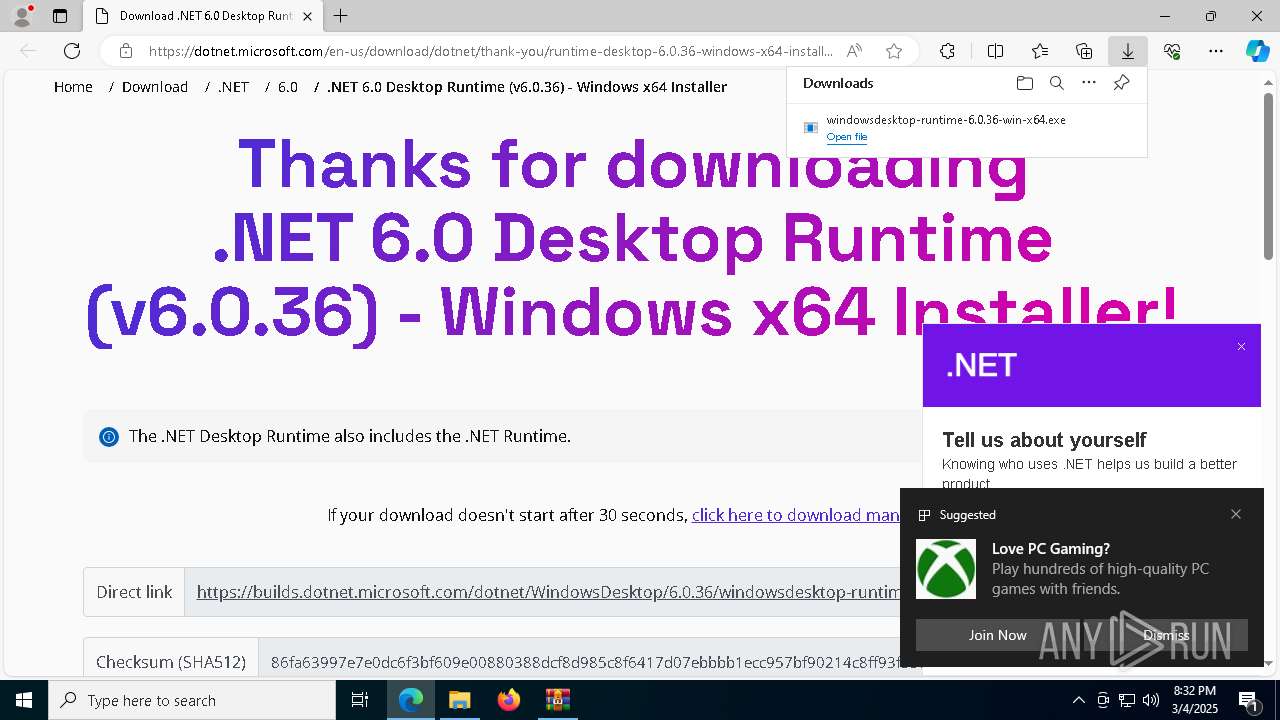Screen dimensions: 1280x720
Task: Open a new browser tab
Action: pyautogui.click(x=341, y=16)
